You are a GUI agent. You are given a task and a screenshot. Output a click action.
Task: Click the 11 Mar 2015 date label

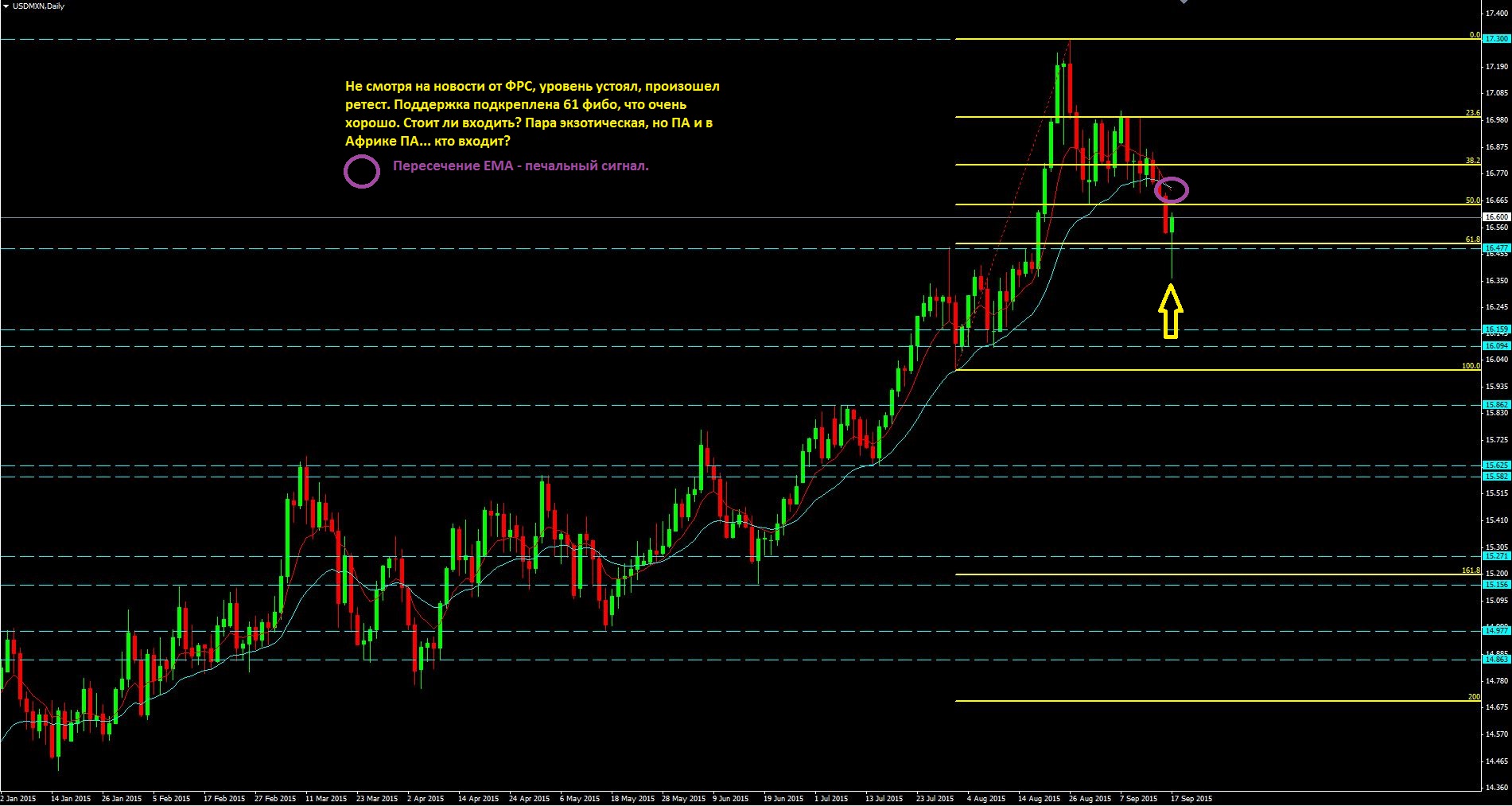coord(326,798)
